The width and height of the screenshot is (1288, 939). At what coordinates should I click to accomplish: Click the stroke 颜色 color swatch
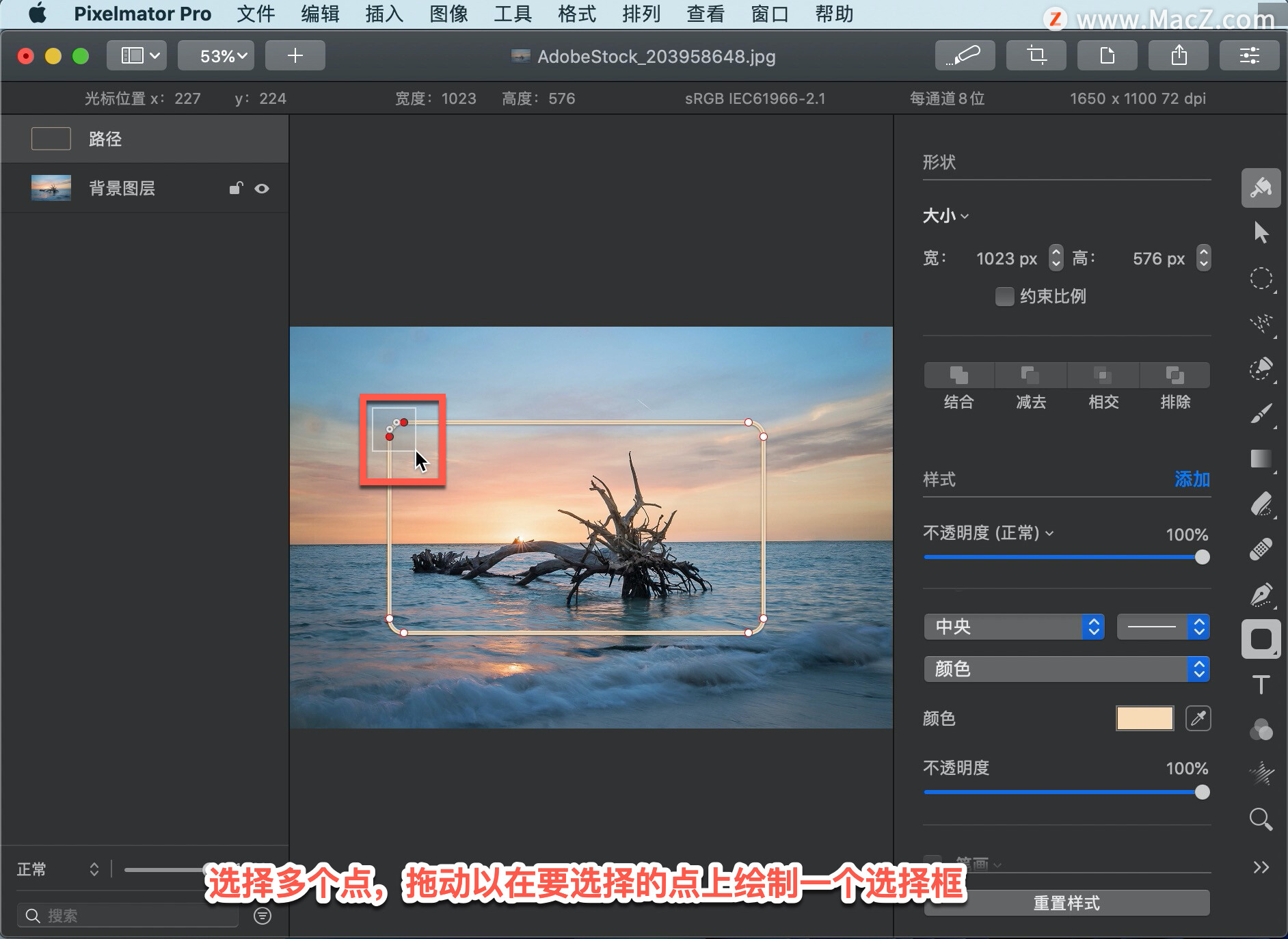click(x=1144, y=718)
